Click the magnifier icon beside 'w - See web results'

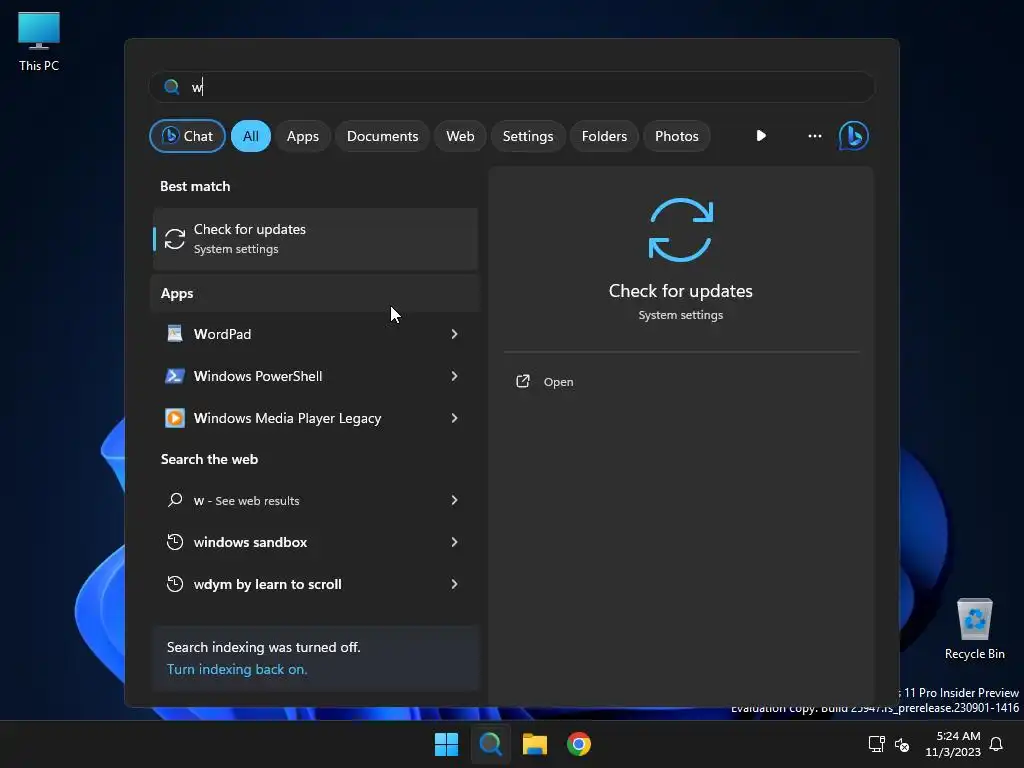point(174,500)
